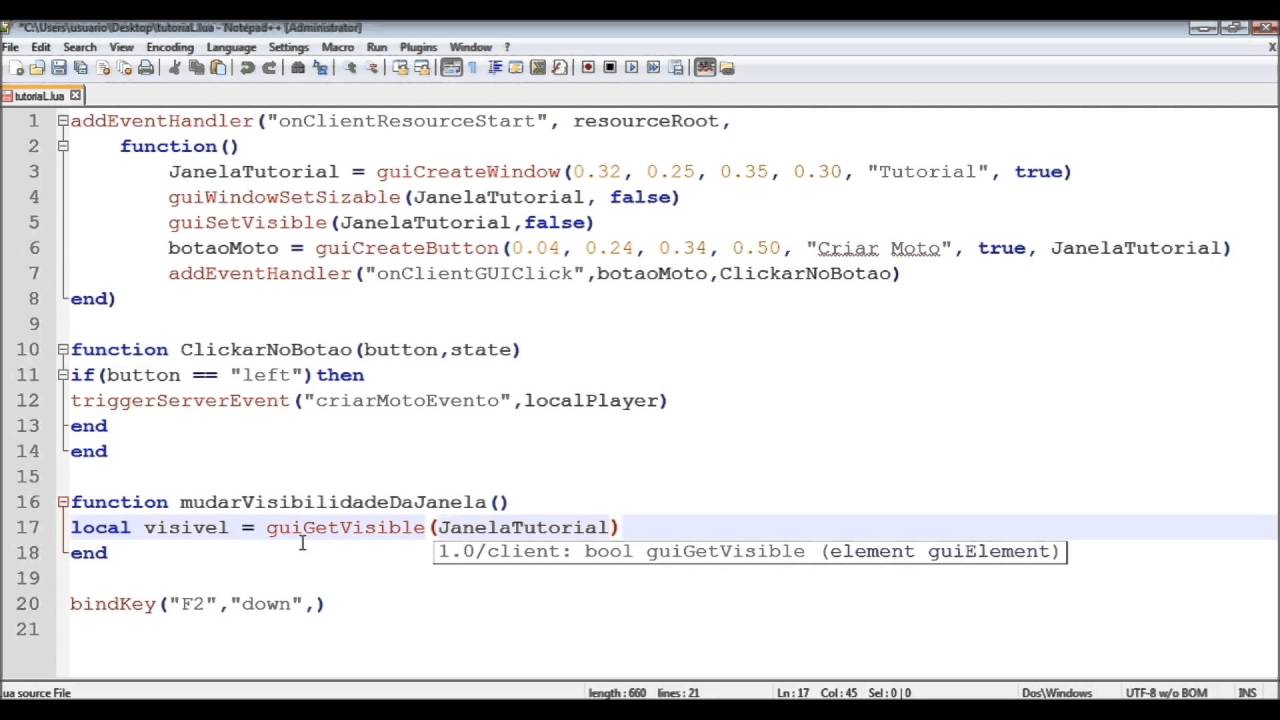The height and width of the screenshot is (720, 1280).
Task: Click the word guiCreateWindow on line 3
Action: point(468,172)
